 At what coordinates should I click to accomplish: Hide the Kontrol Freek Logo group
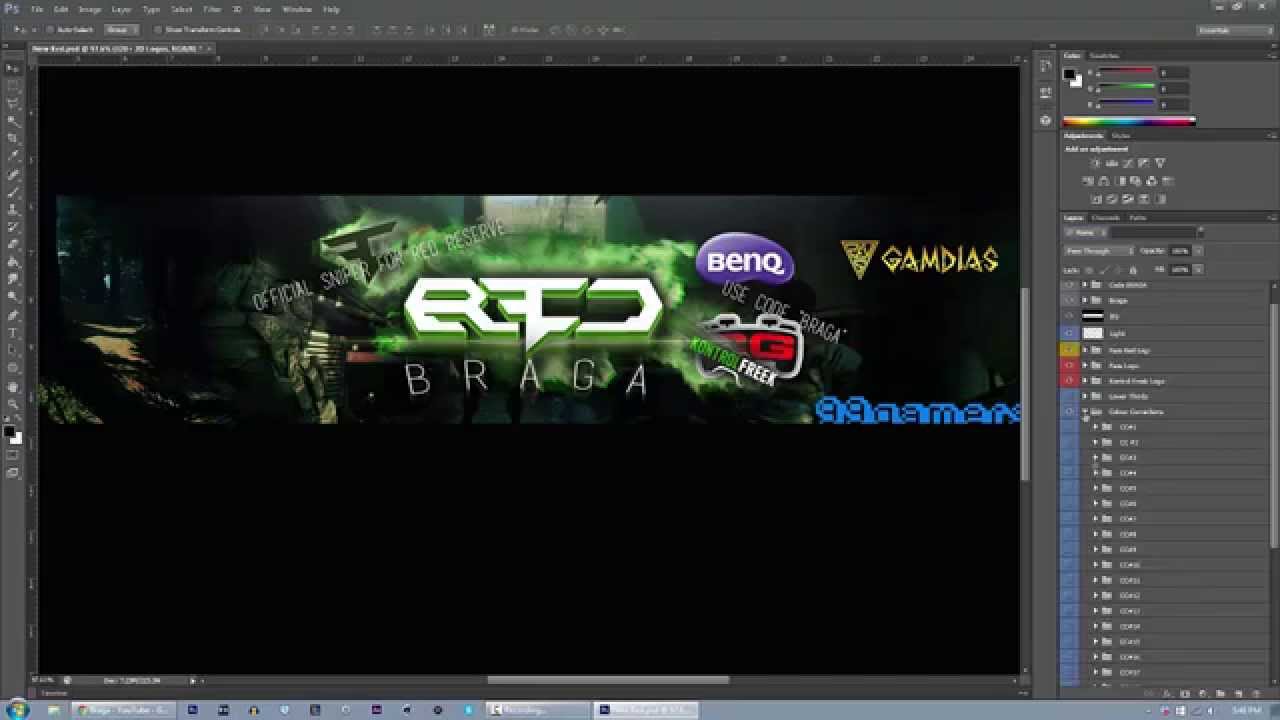coord(1070,381)
